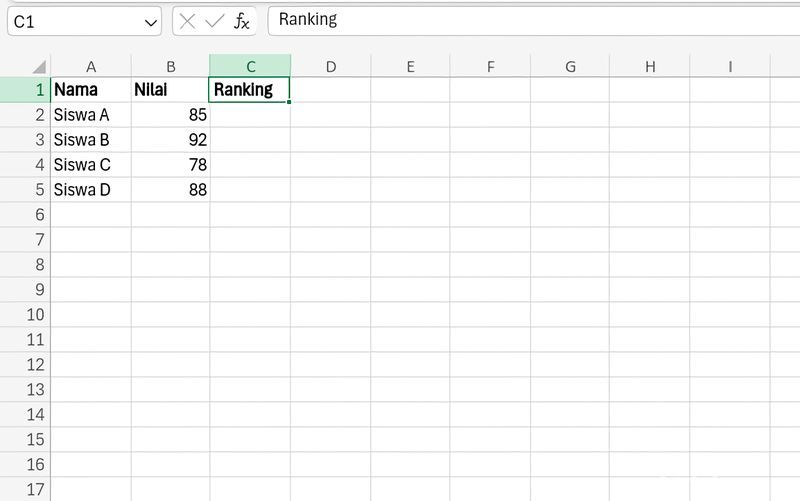Image resolution: width=800 pixels, height=501 pixels.
Task: Select the cell with value 78
Action: tap(170, 165)
